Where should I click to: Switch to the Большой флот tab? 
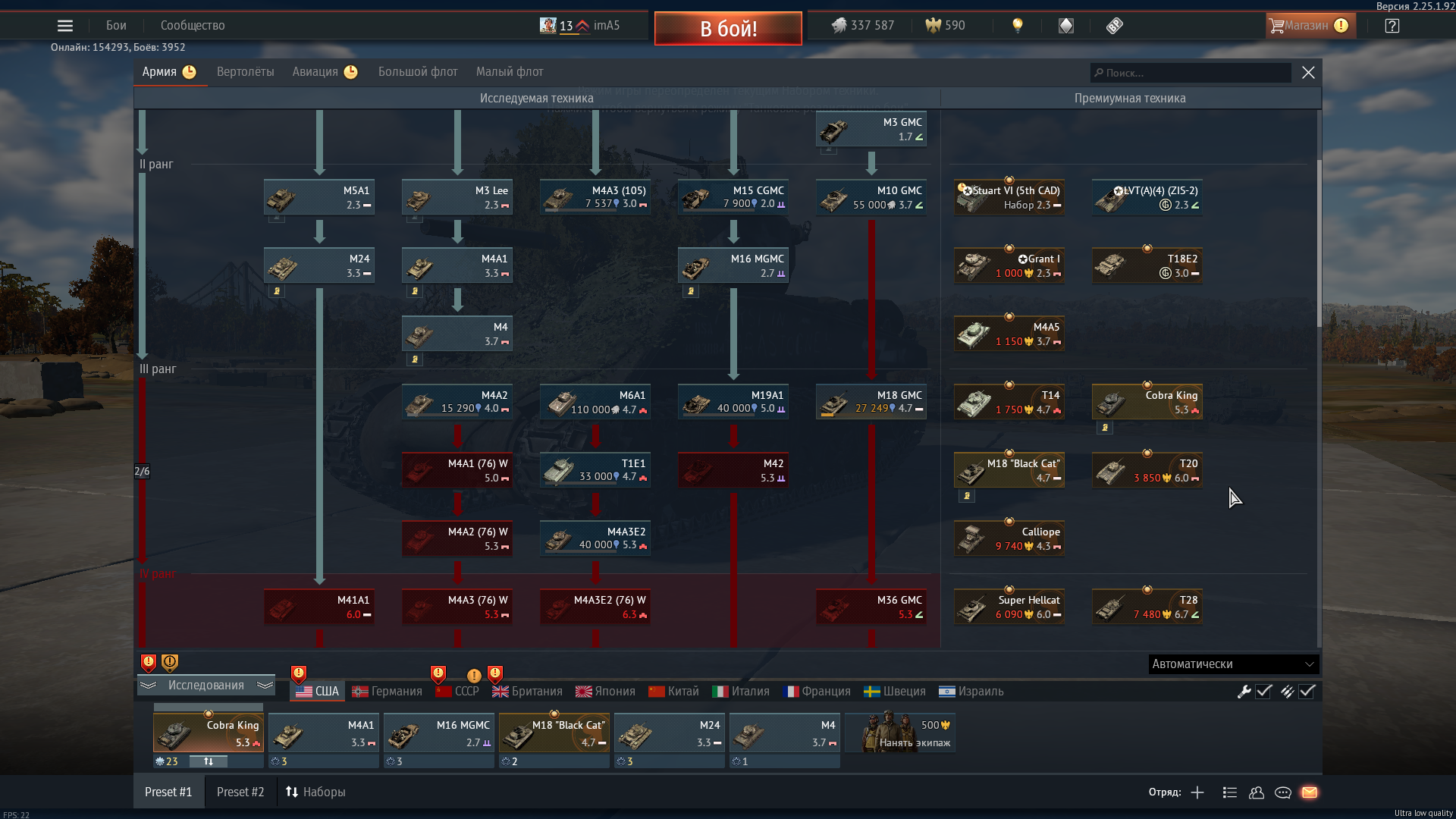418,72
